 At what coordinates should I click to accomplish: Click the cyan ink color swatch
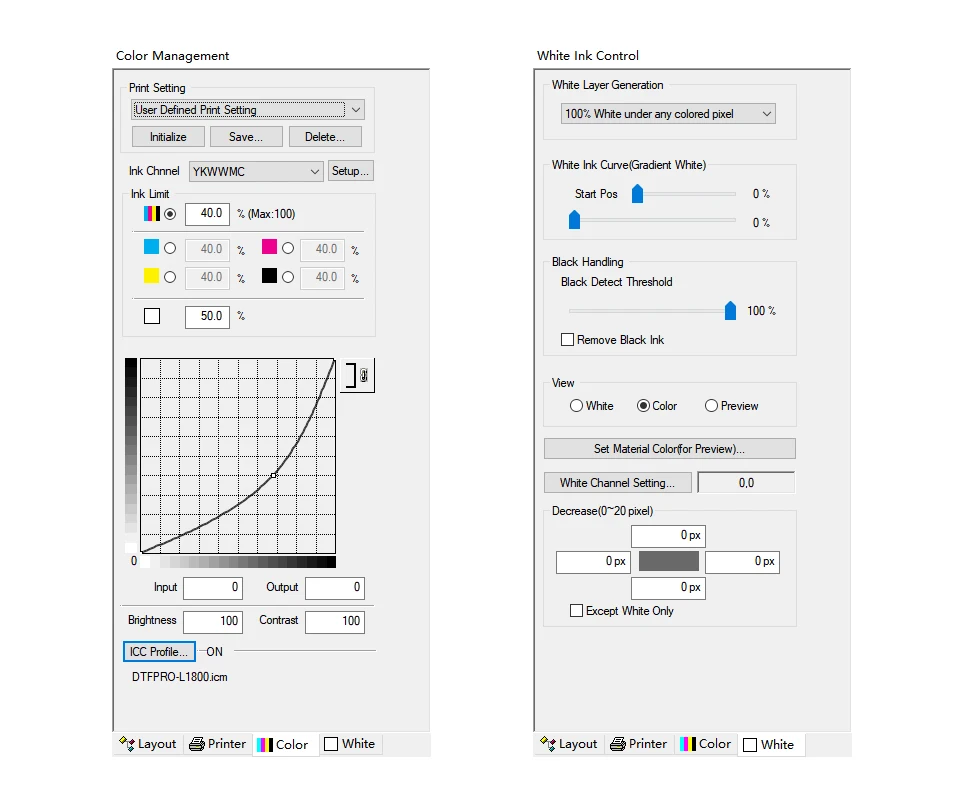tap(151, 247)
